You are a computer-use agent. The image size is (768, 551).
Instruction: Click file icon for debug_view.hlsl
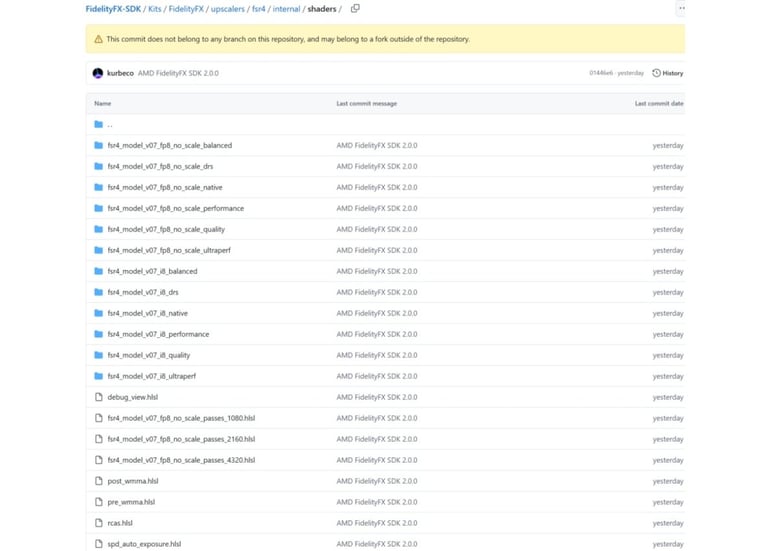(98, 397)
